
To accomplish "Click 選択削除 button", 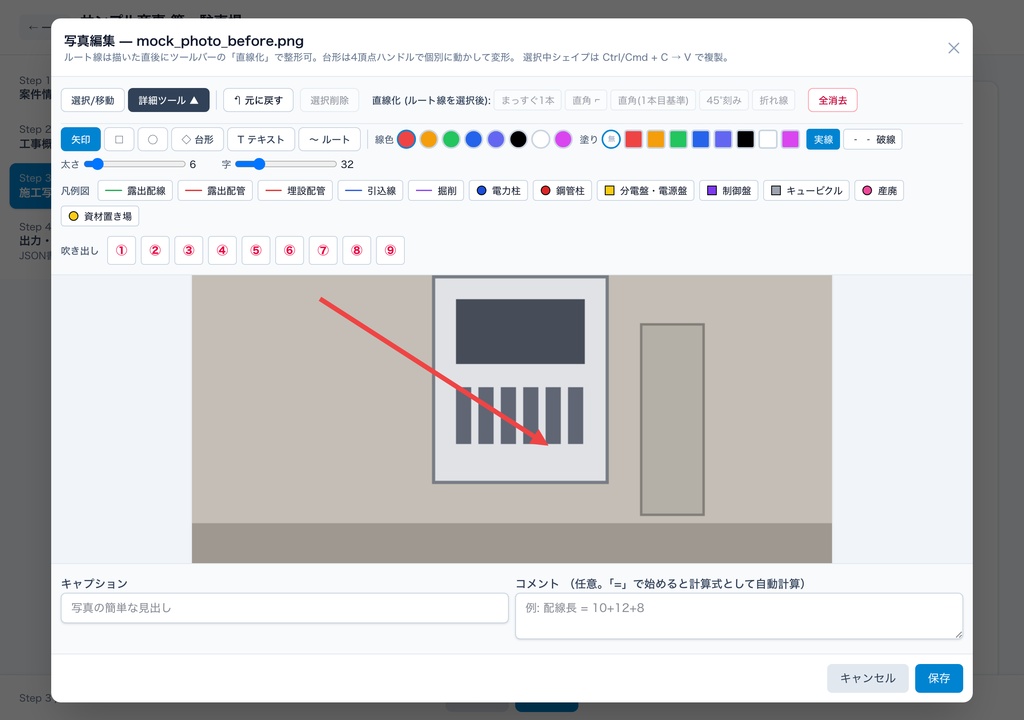I will (x=329, y=100).
